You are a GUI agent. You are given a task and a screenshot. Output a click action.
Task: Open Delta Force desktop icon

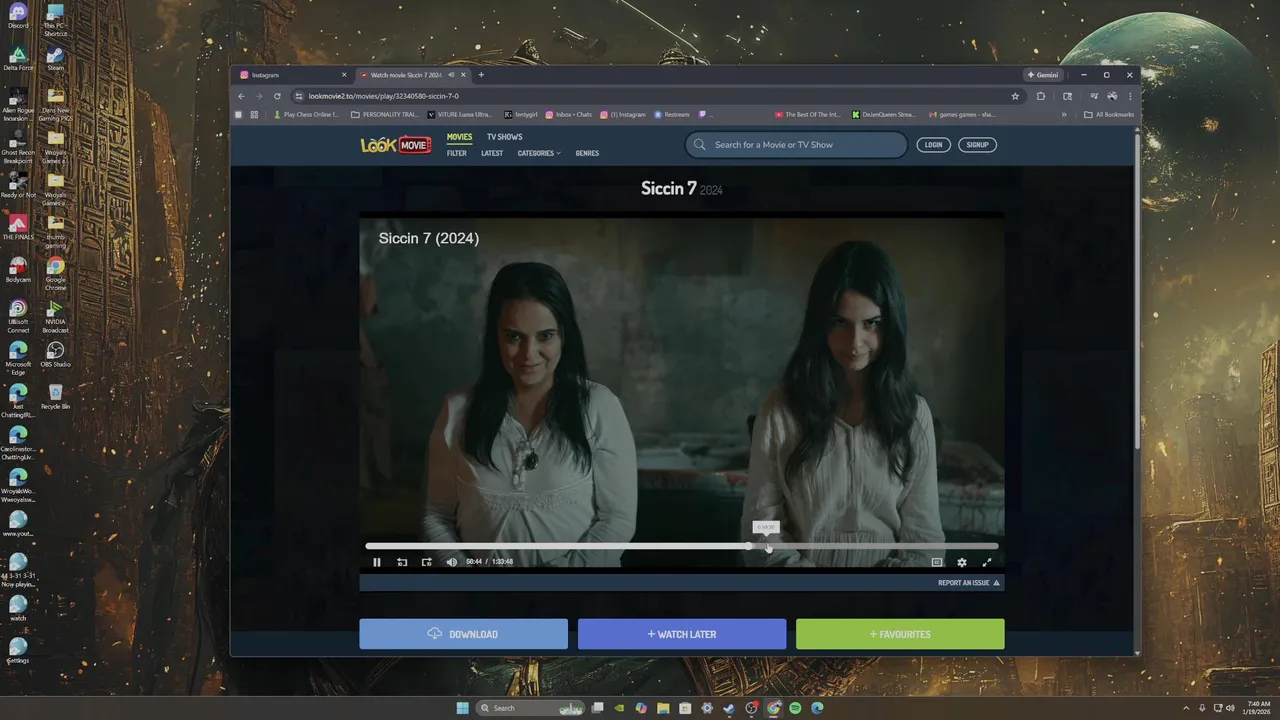tap(18, 59)
